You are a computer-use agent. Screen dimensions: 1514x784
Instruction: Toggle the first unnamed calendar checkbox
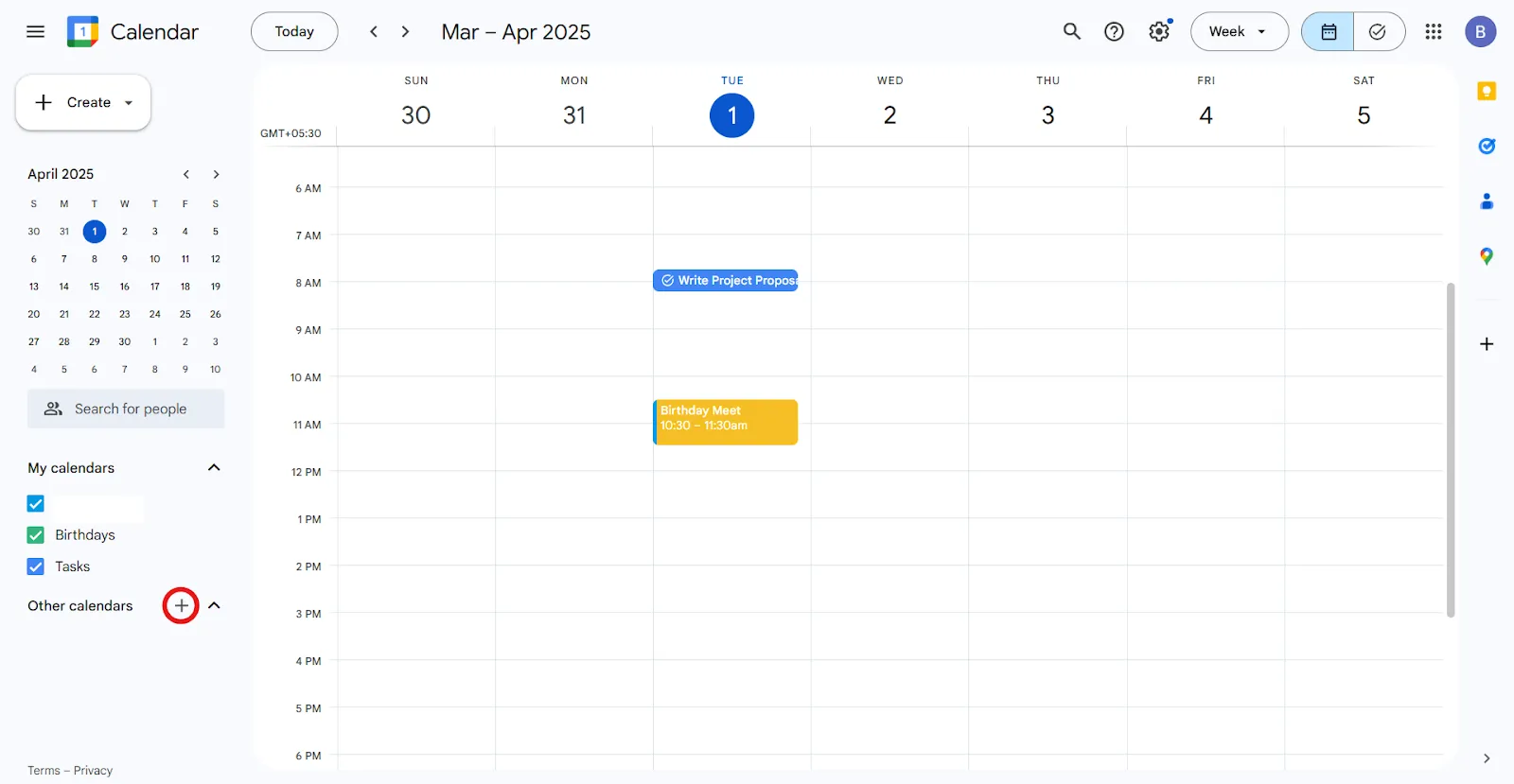point(36,504)
